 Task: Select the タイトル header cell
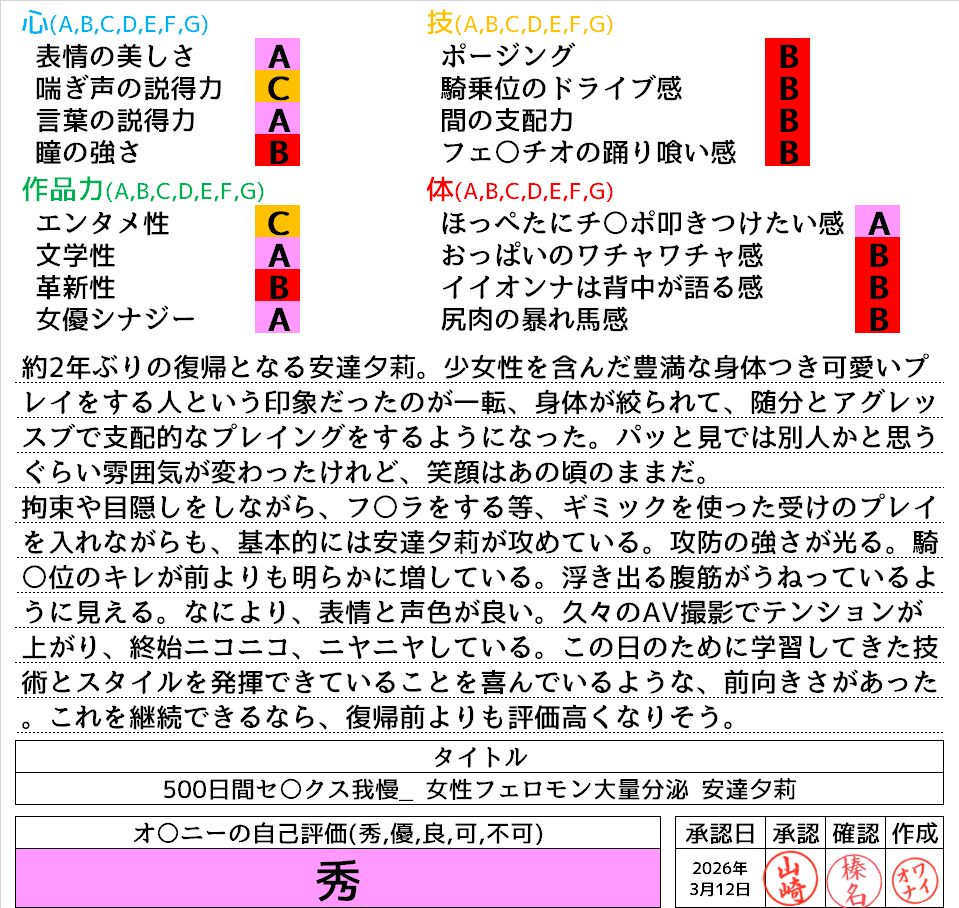(480, 756)
